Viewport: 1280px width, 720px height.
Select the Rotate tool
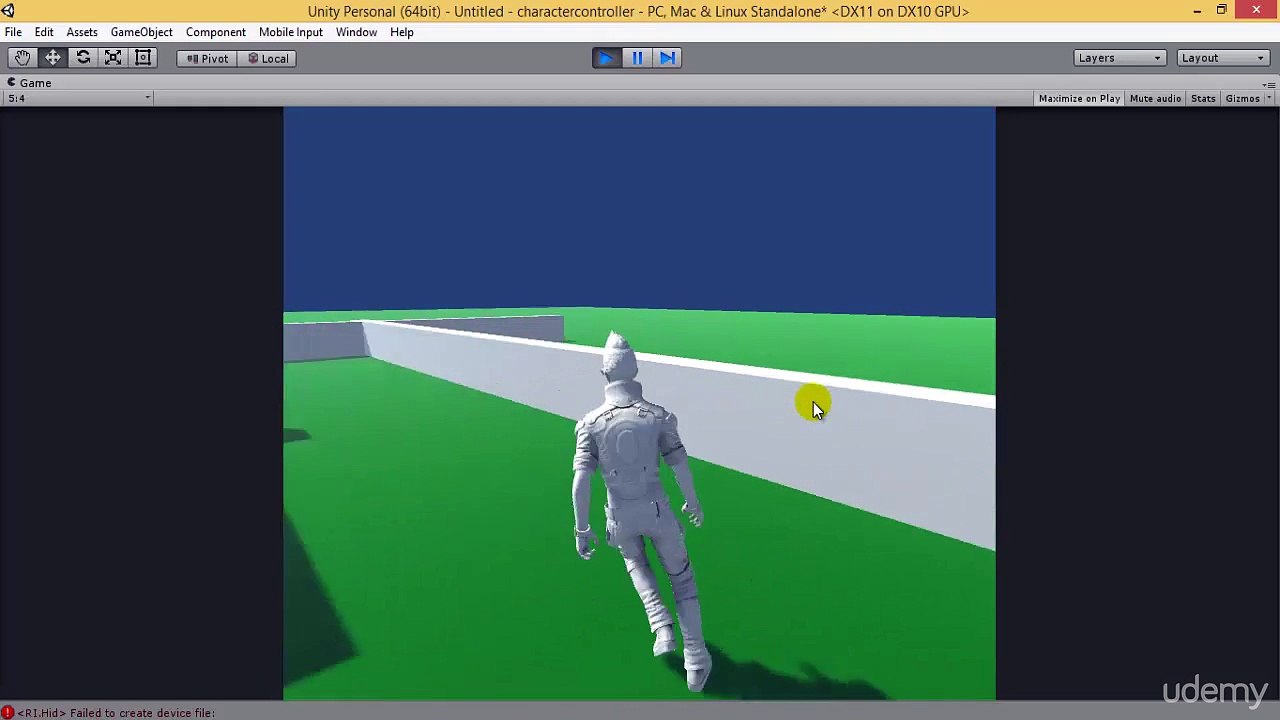[x=84, y=58]
